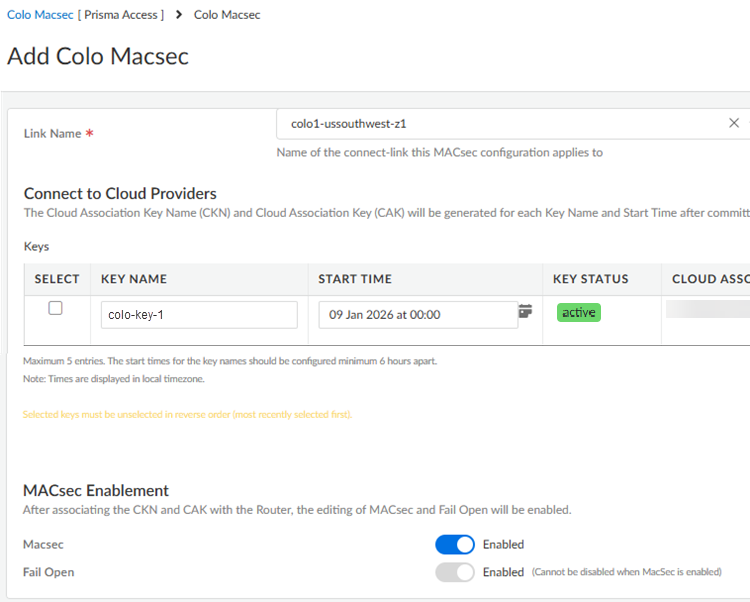
Task: Click the Link Name field label
Action: (52, 134)
